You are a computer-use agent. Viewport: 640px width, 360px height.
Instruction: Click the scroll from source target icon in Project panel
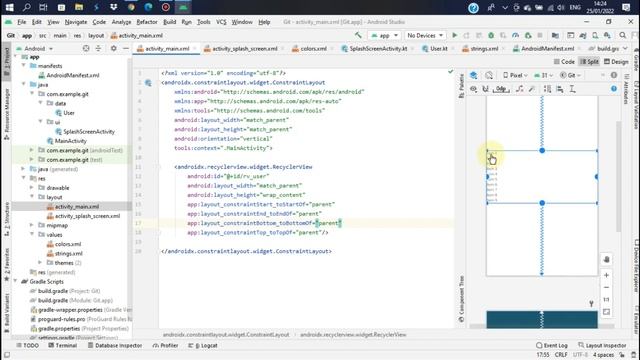(x=86, y=48)
